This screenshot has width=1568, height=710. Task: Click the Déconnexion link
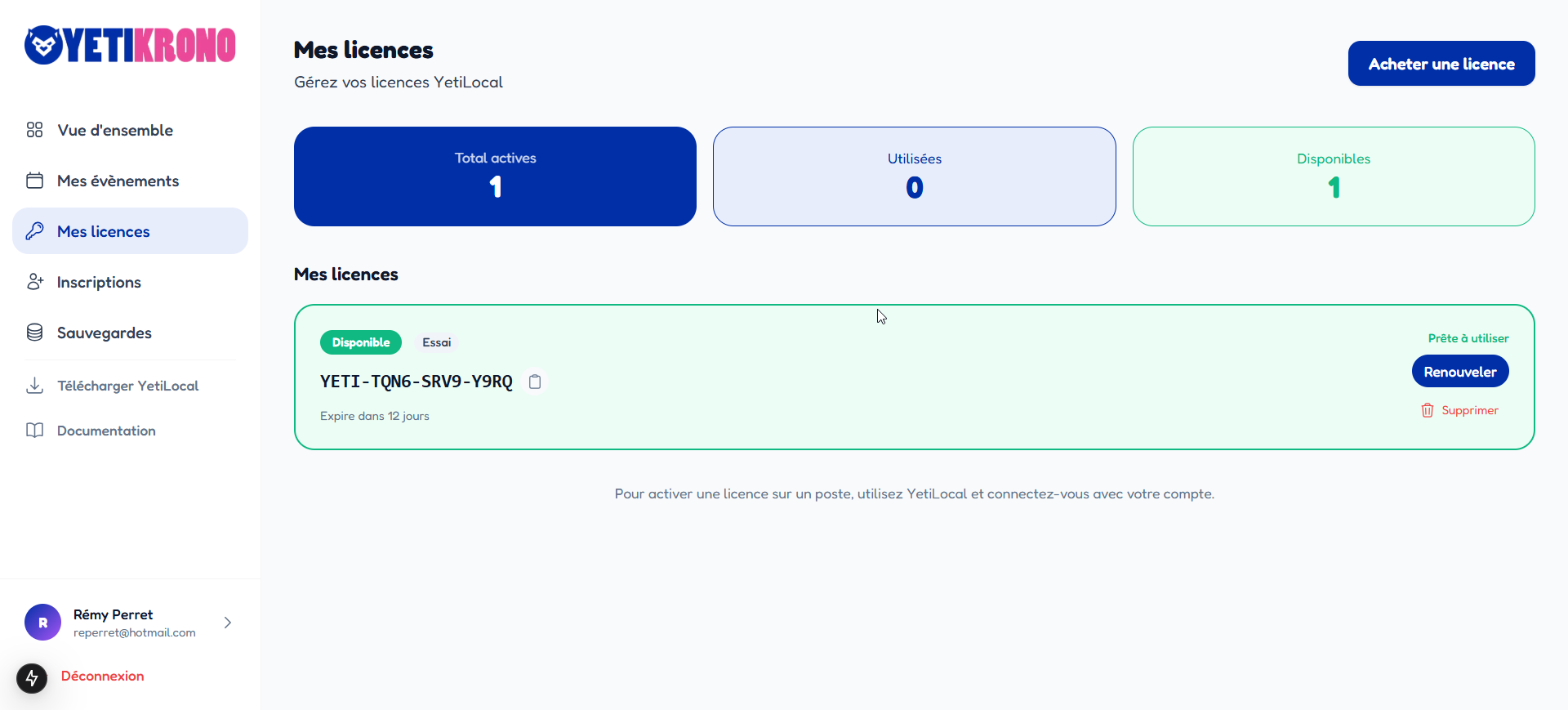(102, 676)
